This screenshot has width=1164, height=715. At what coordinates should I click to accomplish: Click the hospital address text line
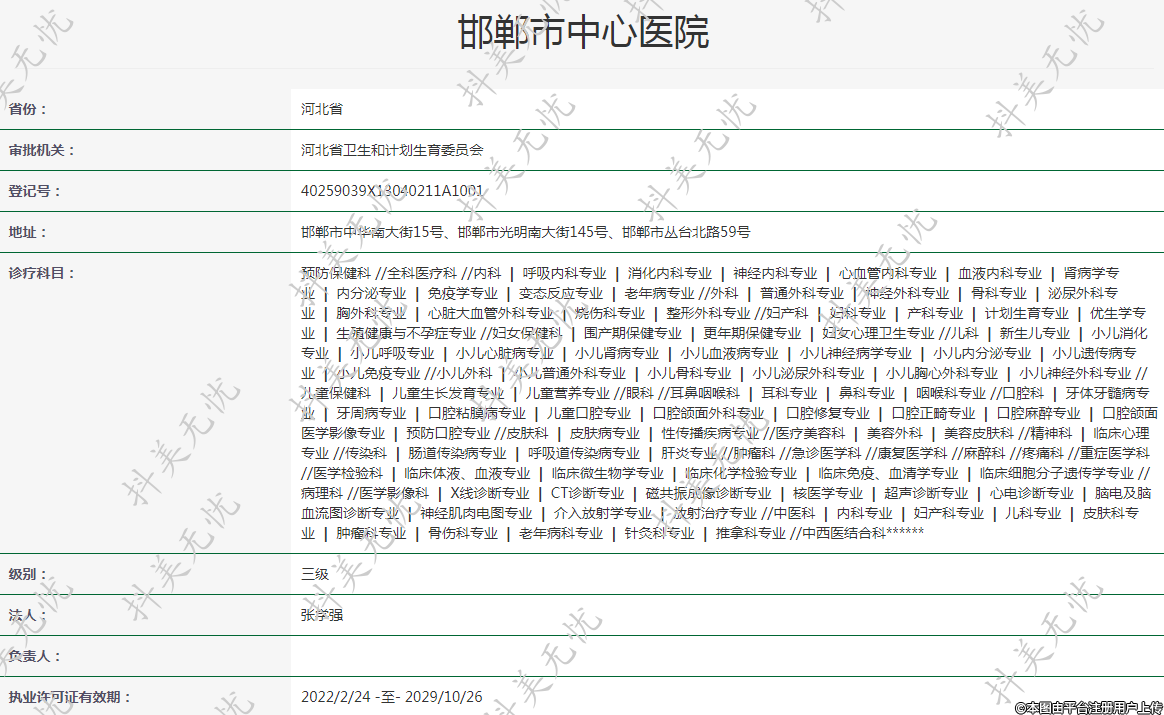tap(526, 232)
